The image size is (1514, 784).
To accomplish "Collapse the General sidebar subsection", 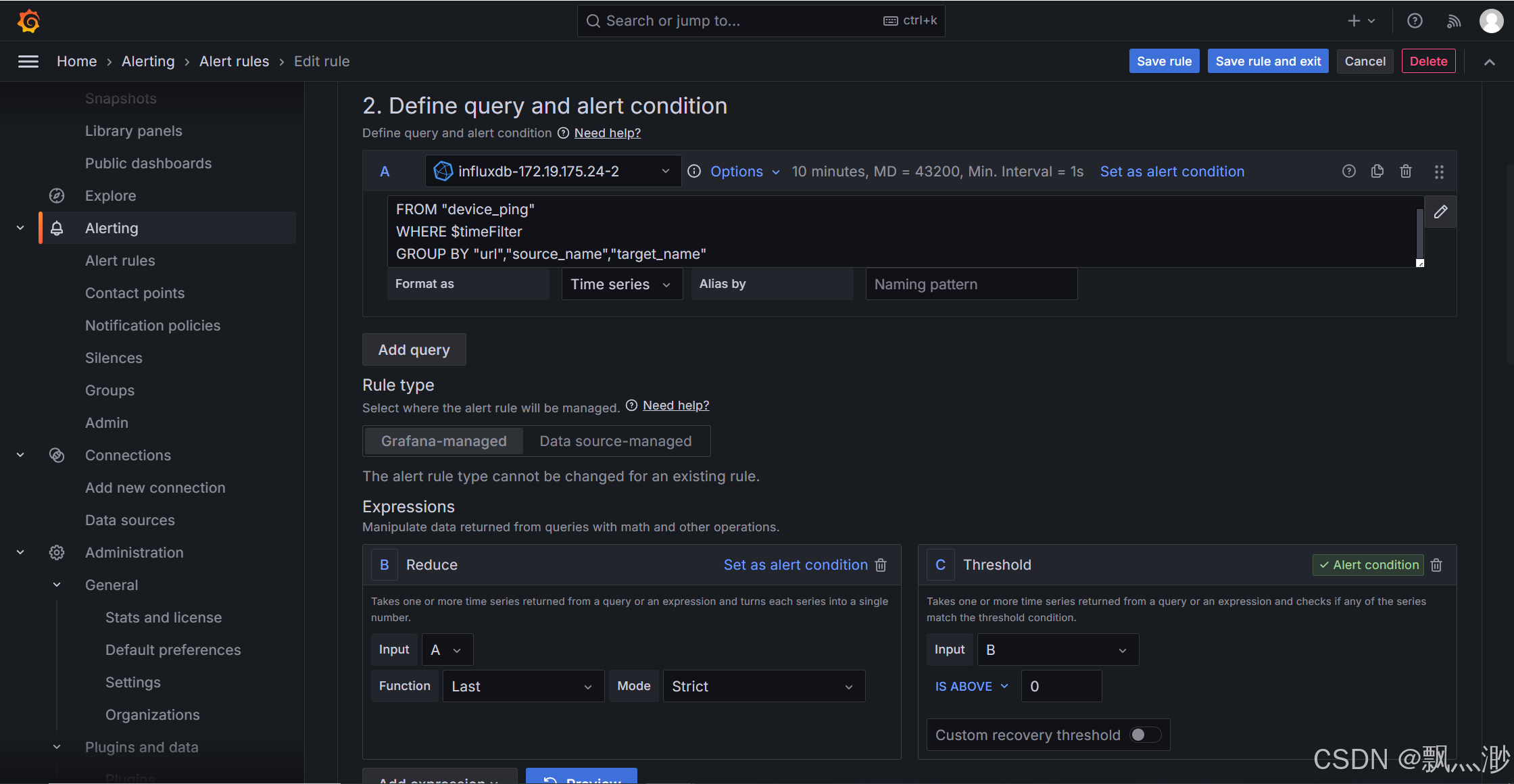I will click(x=57, y=585).
